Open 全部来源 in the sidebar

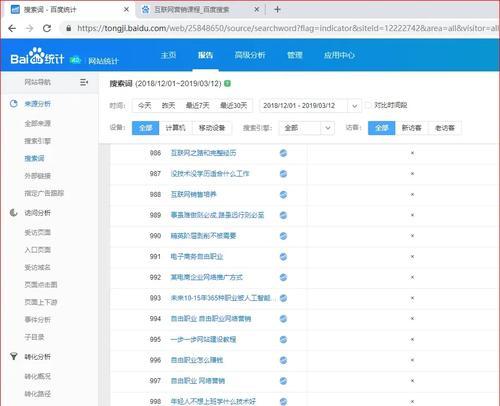(x=37, y=123)
